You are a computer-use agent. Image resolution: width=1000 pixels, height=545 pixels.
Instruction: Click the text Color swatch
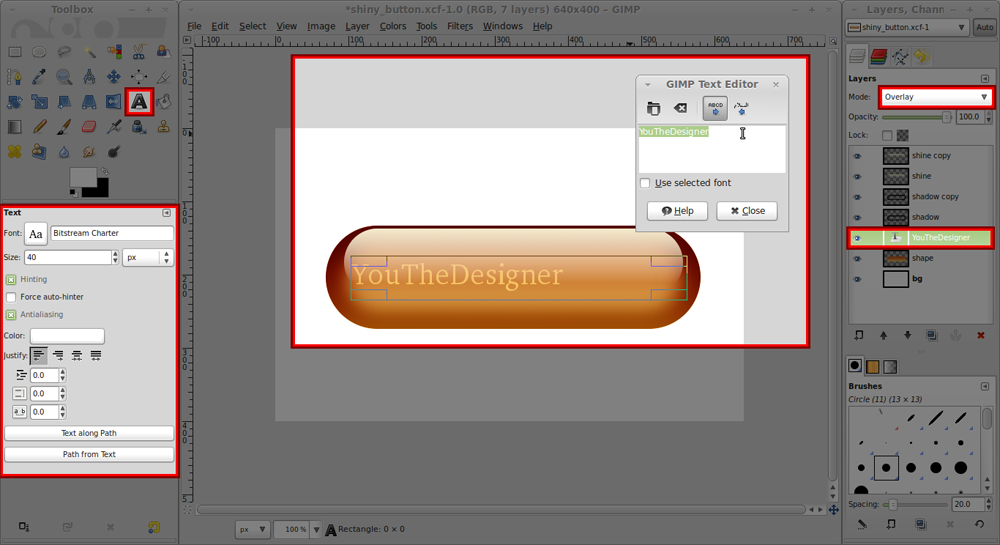(x=67, y=336)
